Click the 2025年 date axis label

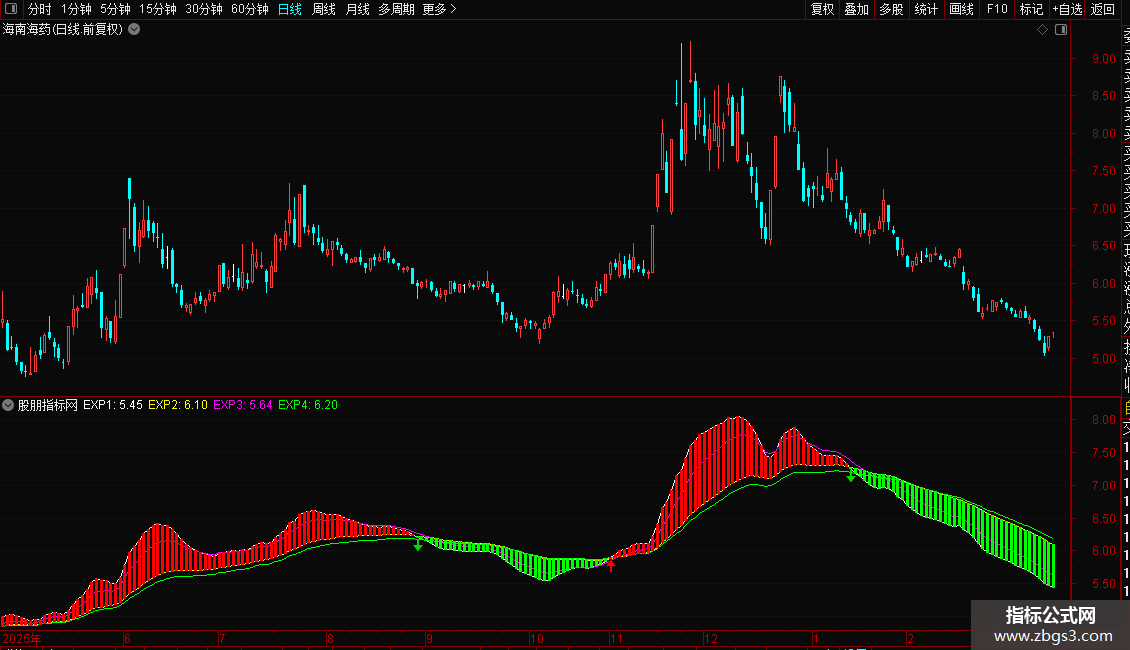[x=22, y=638]
